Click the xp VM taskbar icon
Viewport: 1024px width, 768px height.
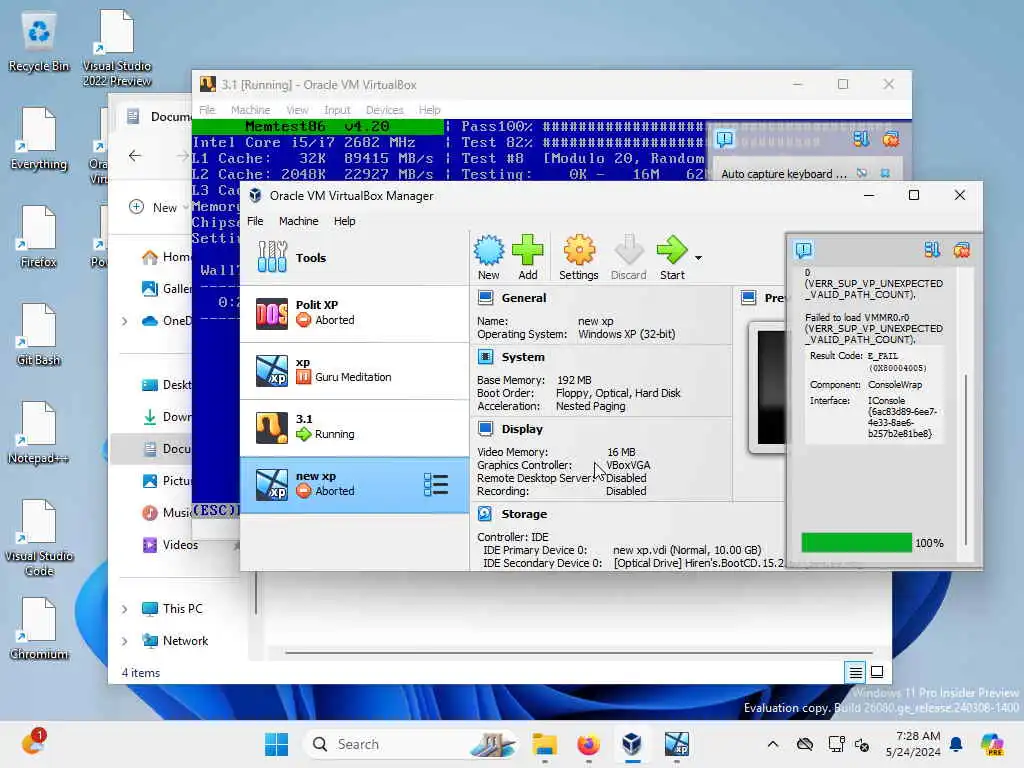coord(677,744)
